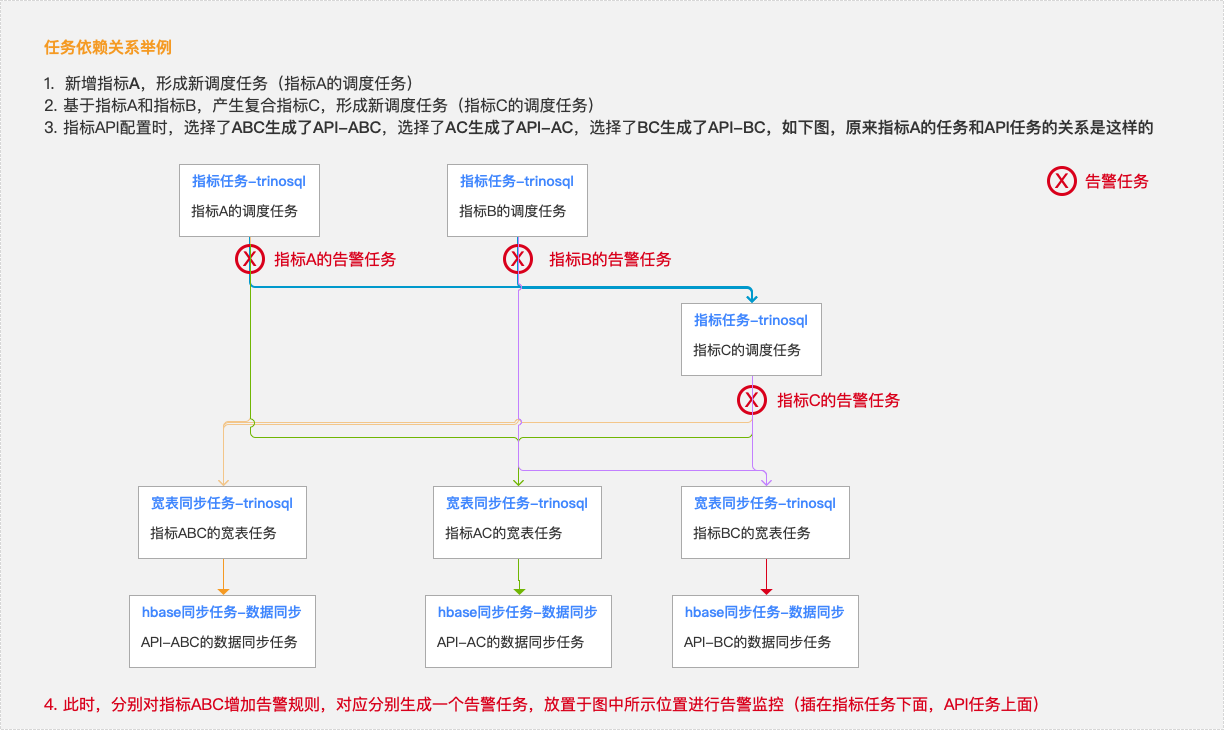
Task: Click 指标任务-trinosql title above 指标C的调度任务
Action: [x=751, y=320]
